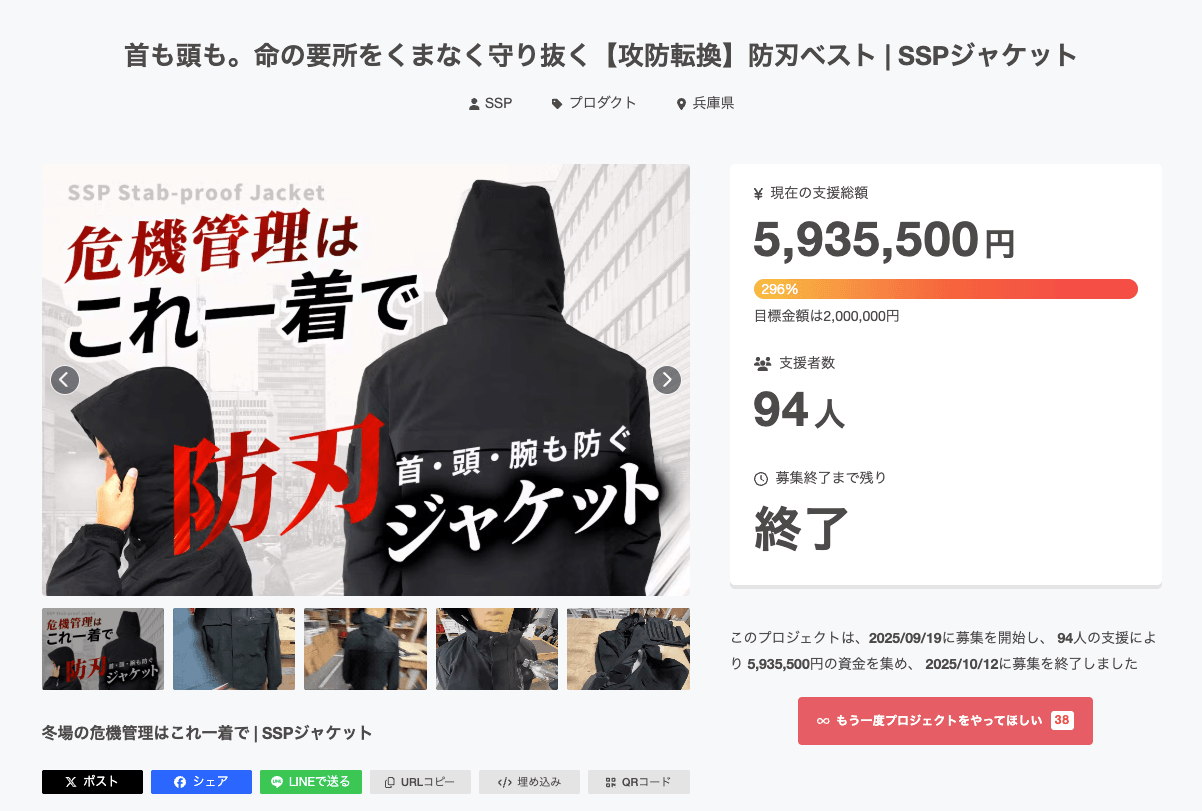Advance the image carousel with the right arrow

[x=666, y=380]
